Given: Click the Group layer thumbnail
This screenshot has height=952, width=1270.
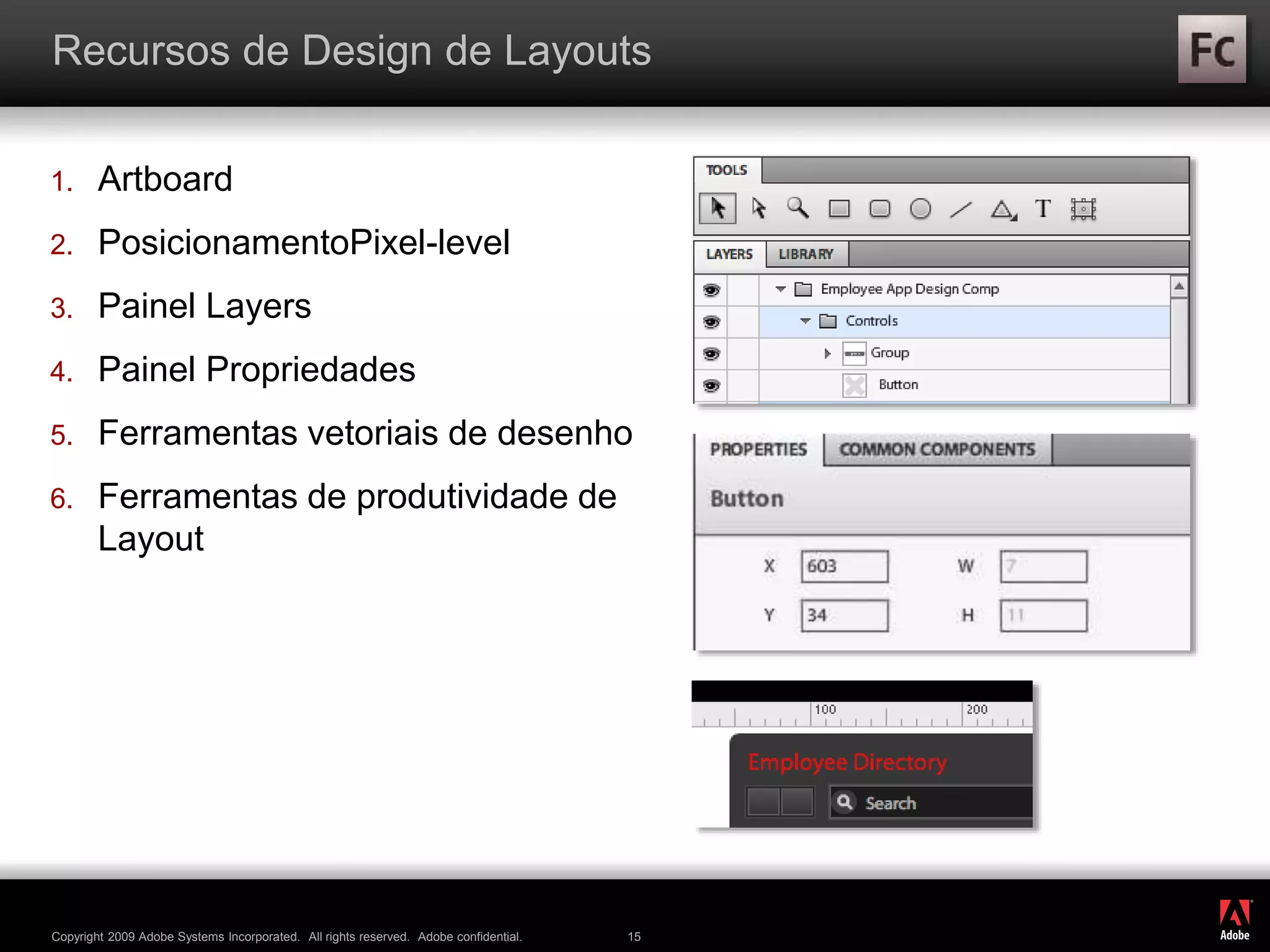Looking at the screenshot, I should pos(854,353).
